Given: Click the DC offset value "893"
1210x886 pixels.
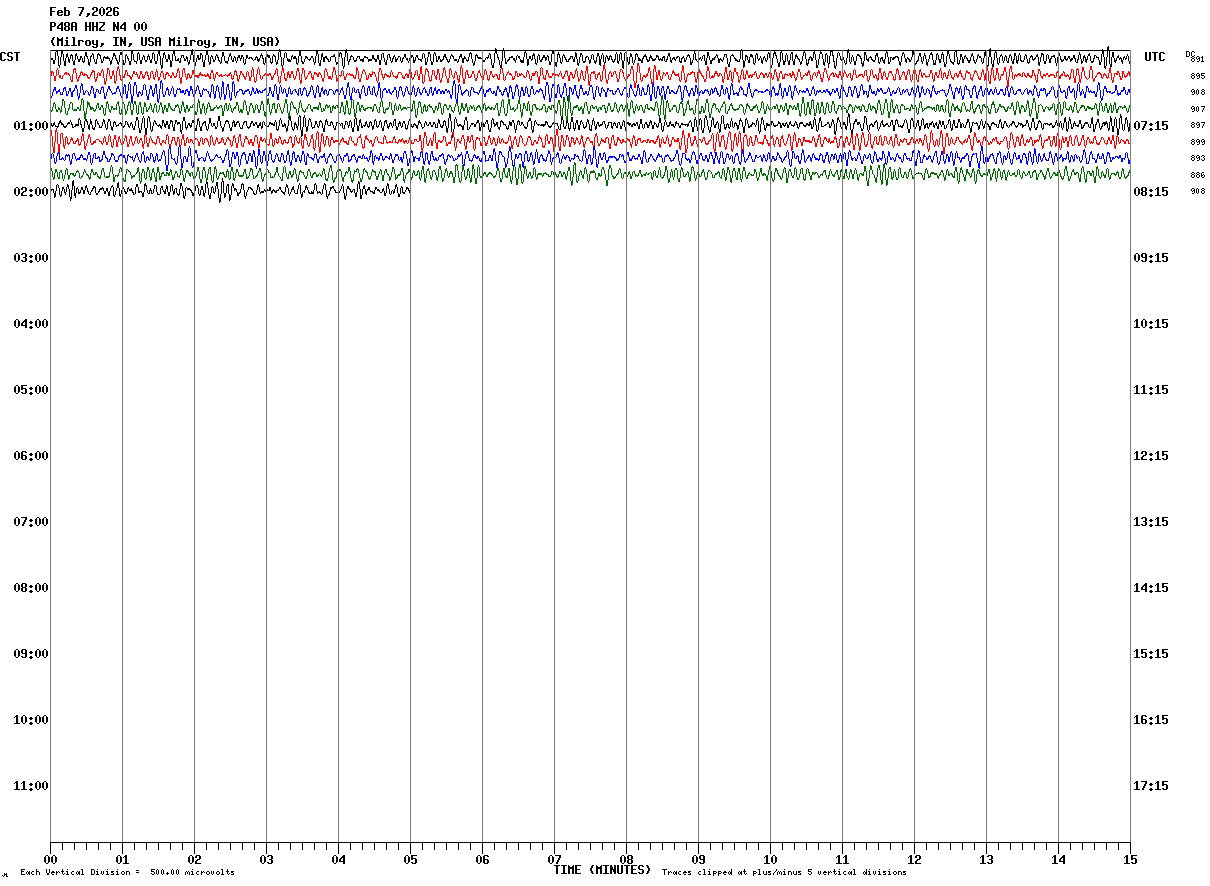Looking at the screenshot, I should point(1198,159).
